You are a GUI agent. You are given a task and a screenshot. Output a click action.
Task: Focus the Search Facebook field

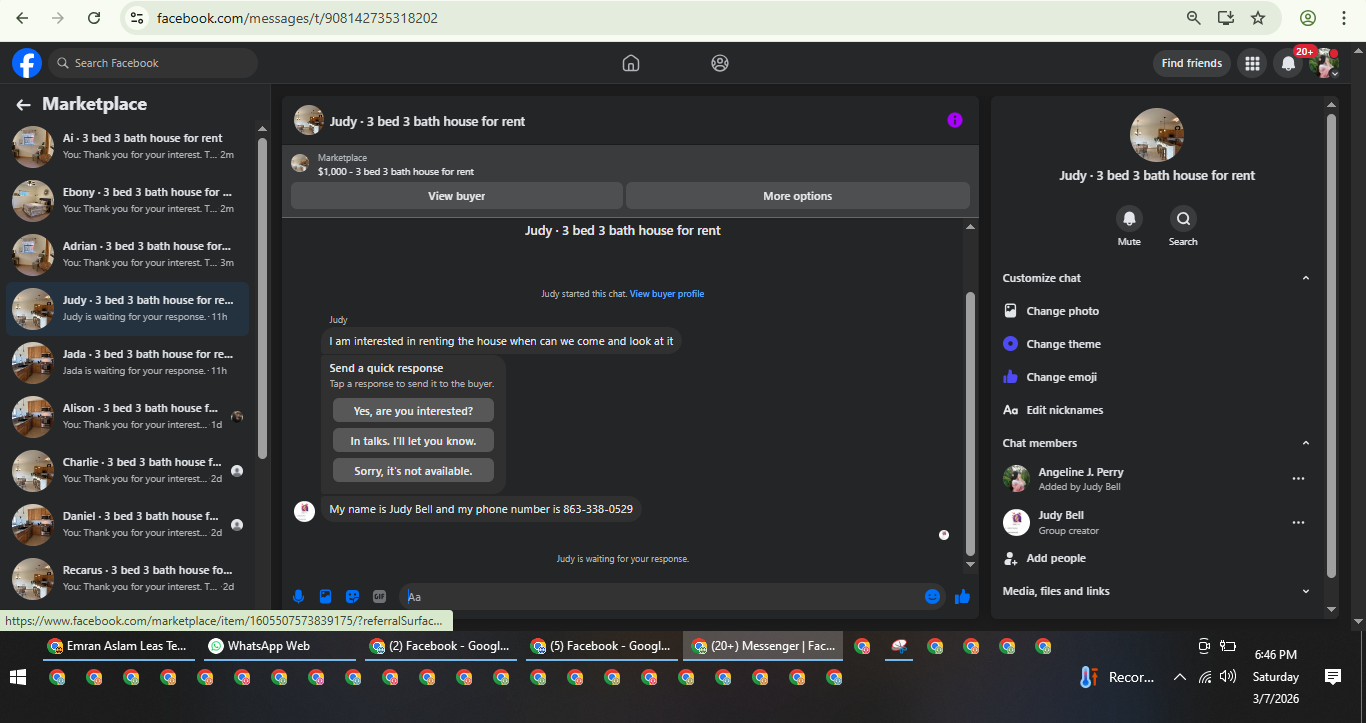[153, 63]
